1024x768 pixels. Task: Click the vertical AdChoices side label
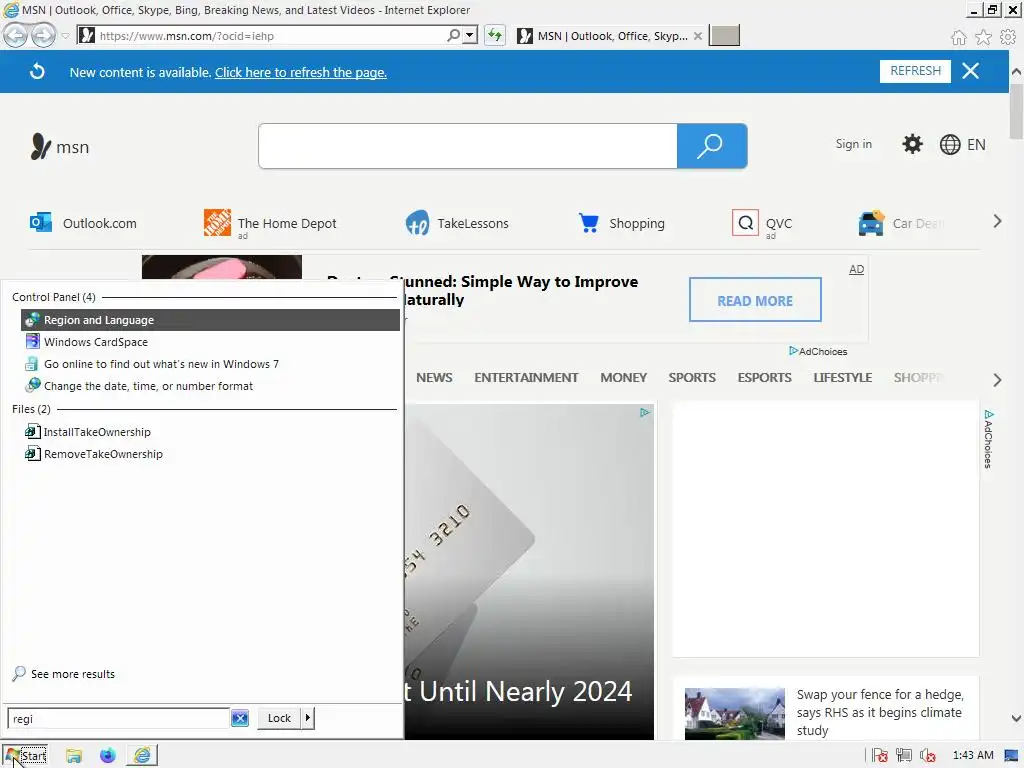pos(988,439)
